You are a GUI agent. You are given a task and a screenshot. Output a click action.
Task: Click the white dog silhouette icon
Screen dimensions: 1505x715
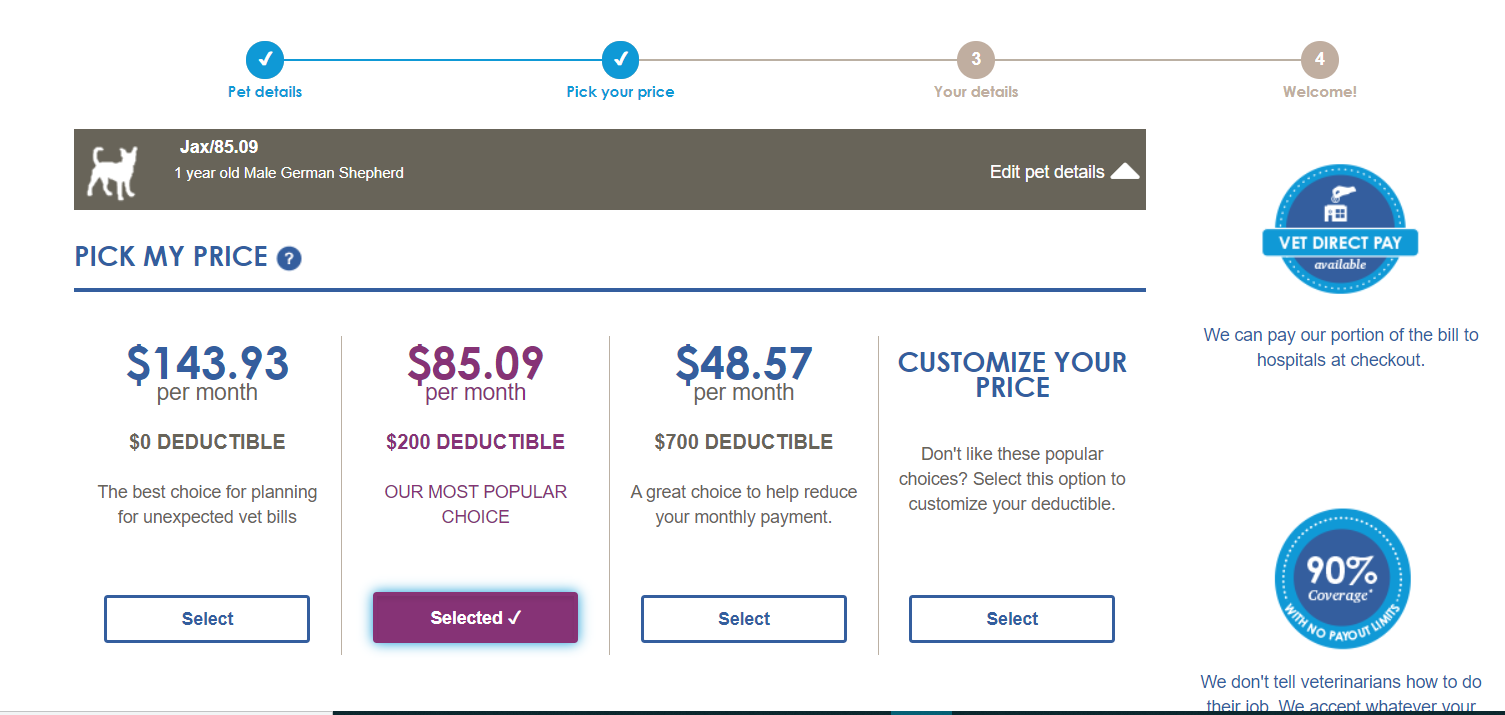coord(111,171)
